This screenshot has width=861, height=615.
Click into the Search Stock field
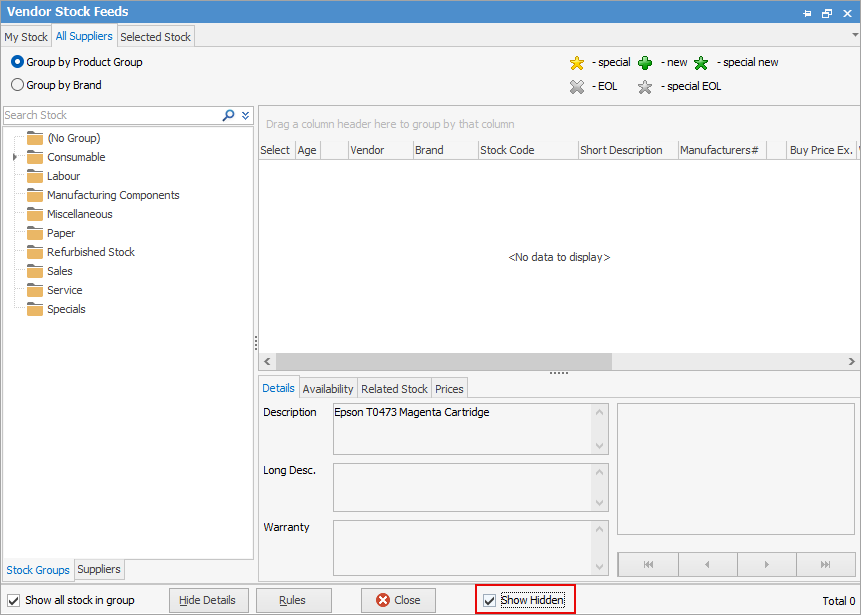(111, 115)
